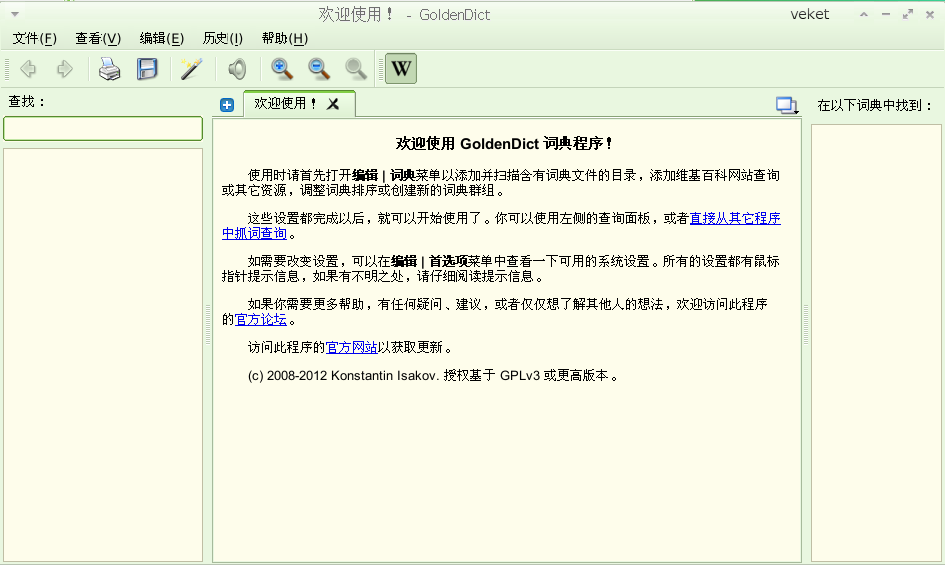Image resolution: width=945 pixels, height=566 pixels.
Task: Play pronunciation with the speaker icon
Action: click(x=237, y=69)
